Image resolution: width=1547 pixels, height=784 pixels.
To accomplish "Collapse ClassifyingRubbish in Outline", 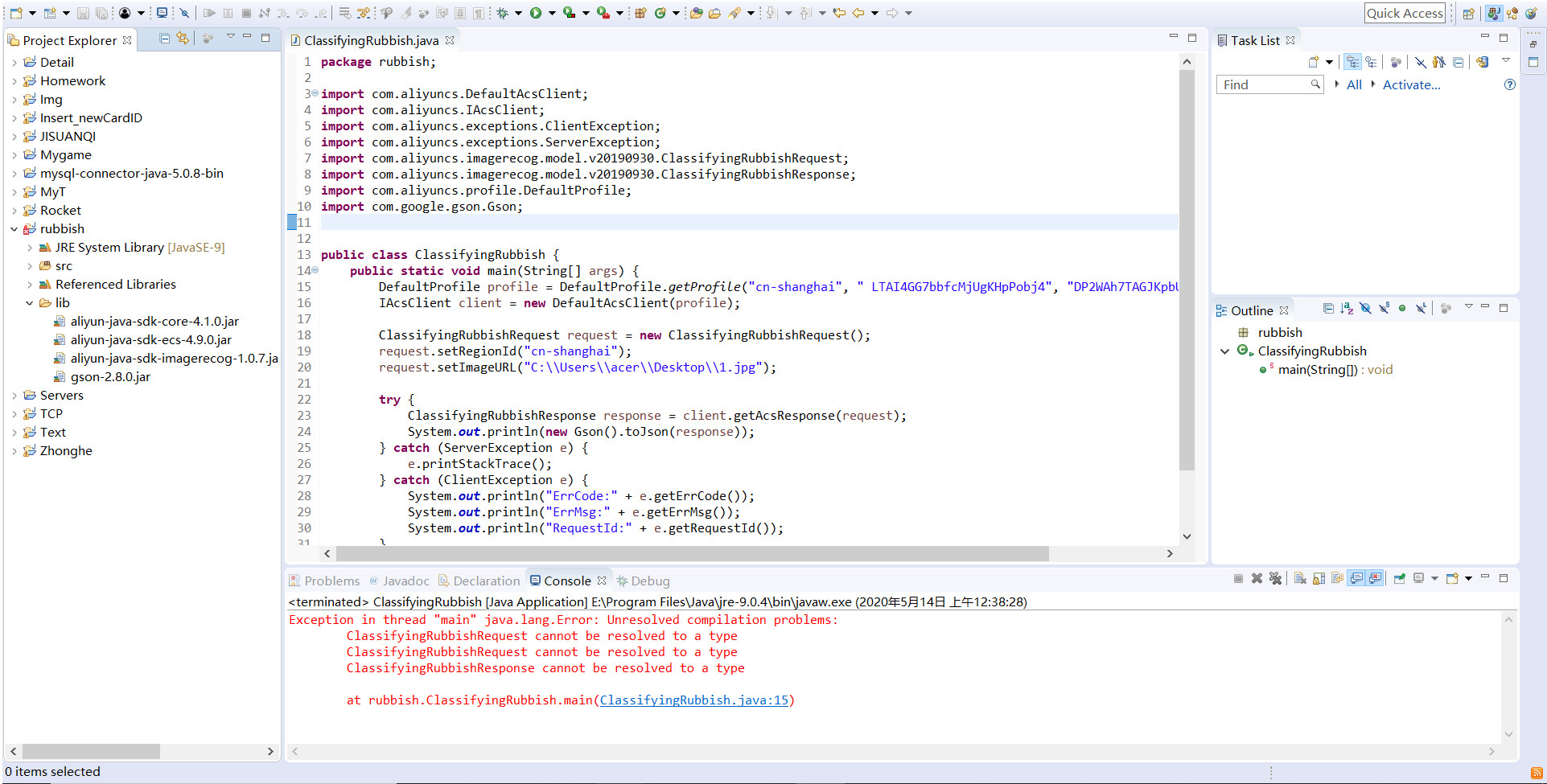I will (x=1225, y=351).
